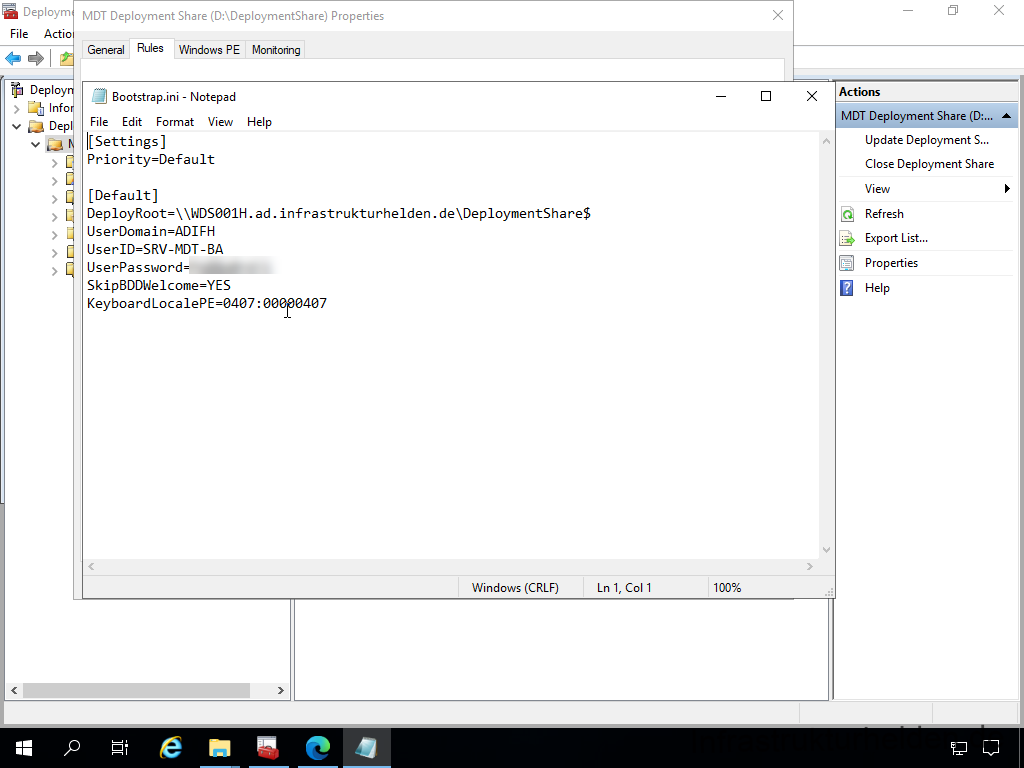Open the notification center icon
Viewport: 1024px width, 768px height.
coord(991,747)
